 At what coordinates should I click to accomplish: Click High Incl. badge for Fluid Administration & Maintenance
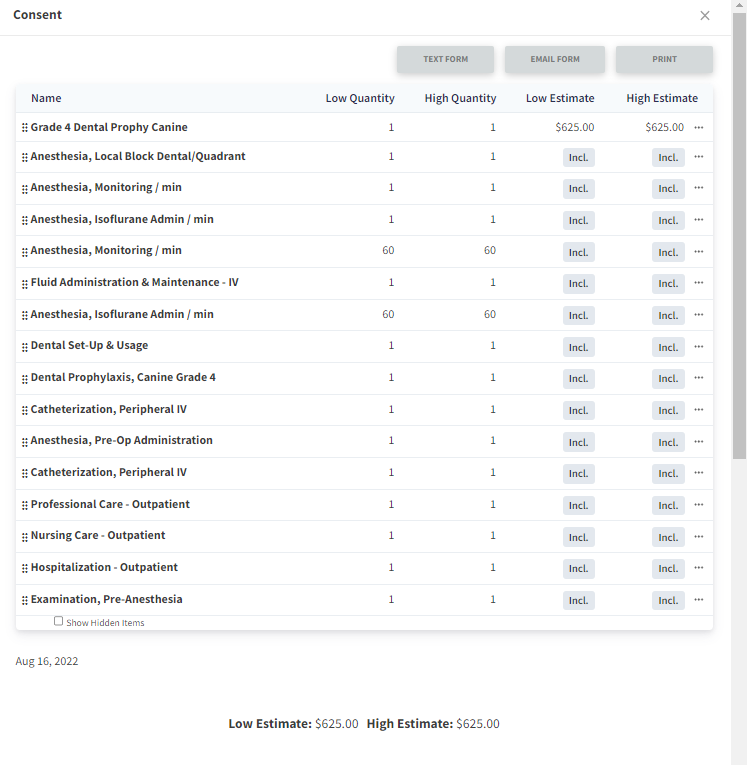point(668,284)
